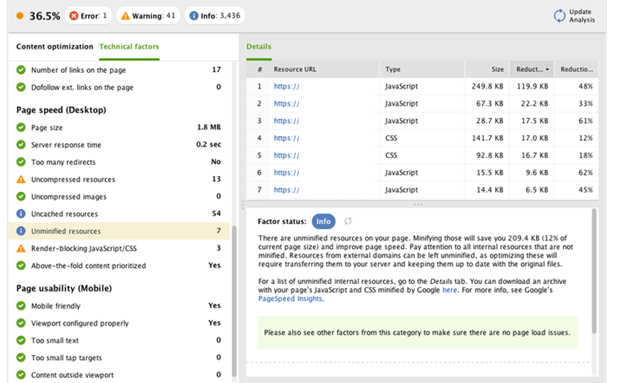Click the '249.8 KB' size cell
618x383 pixels.
tap(487, 86)
